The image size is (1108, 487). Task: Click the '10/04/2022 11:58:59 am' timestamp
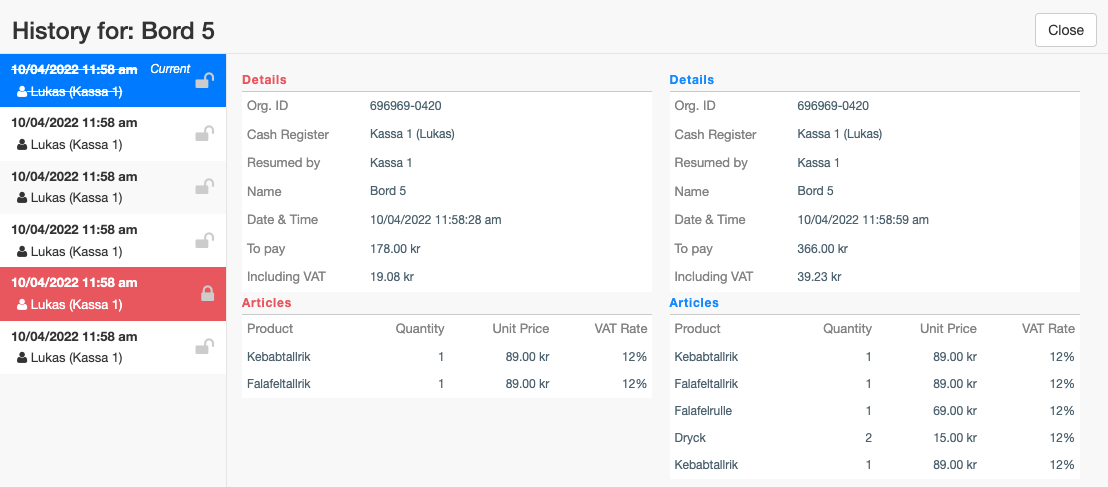coord(863,220)
